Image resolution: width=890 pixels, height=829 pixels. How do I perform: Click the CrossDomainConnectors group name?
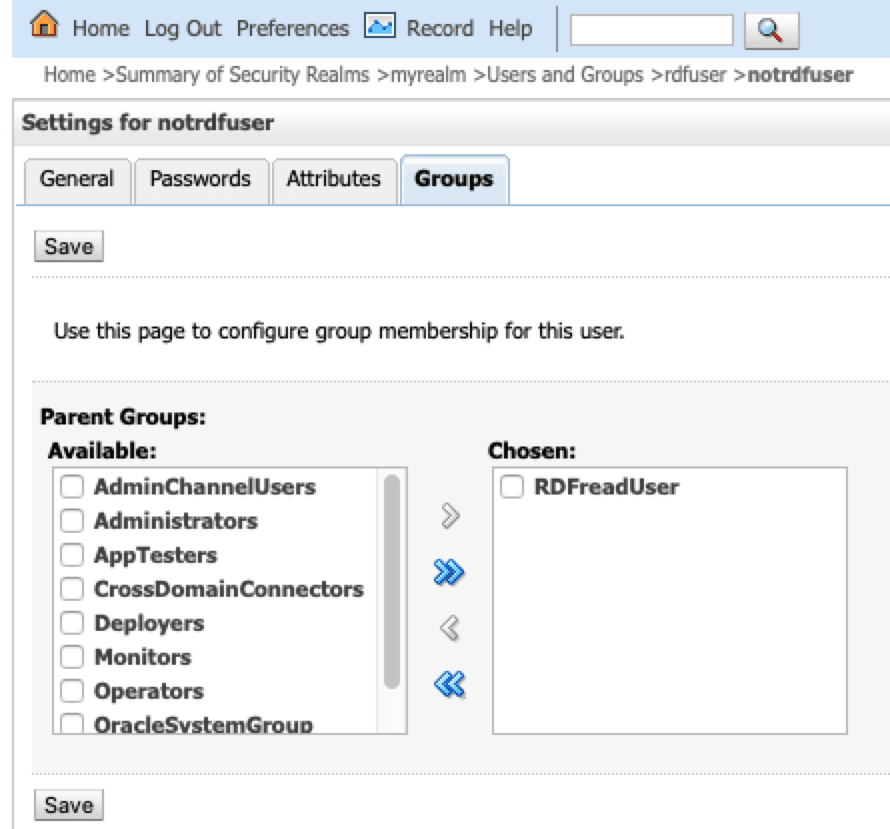click(x=229, y=589)
